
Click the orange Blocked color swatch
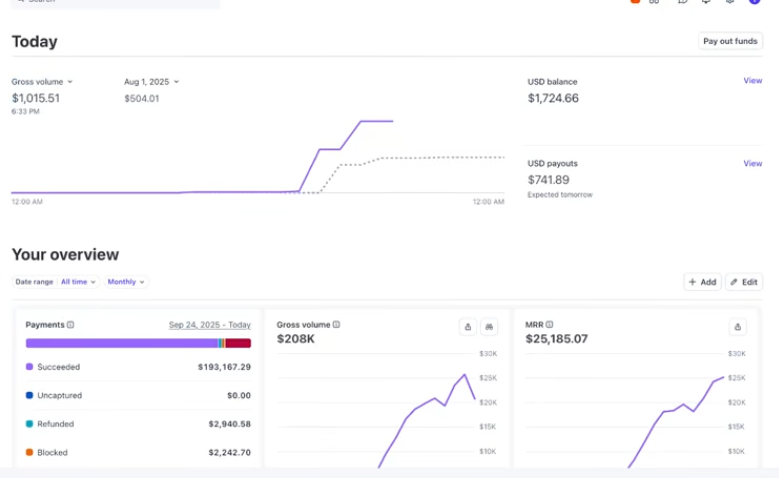click(29, 453)
